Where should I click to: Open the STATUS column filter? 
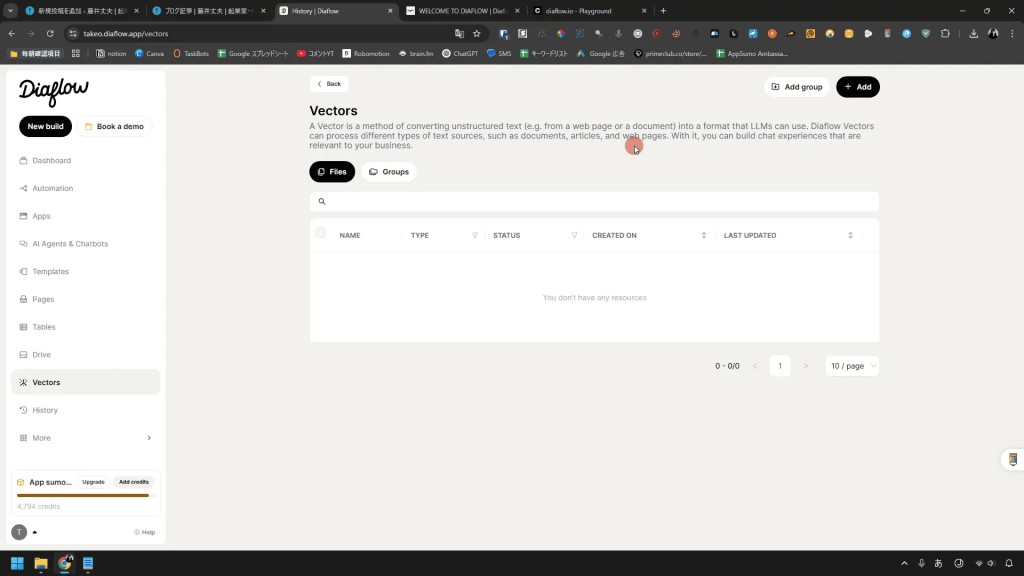(x=574, y=236)
